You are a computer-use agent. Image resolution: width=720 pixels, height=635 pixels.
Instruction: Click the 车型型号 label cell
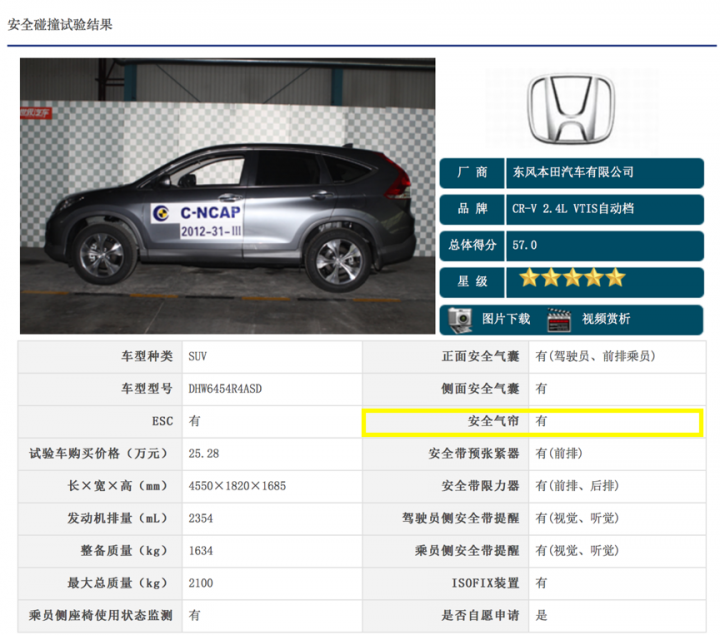(x=100, y=389)
